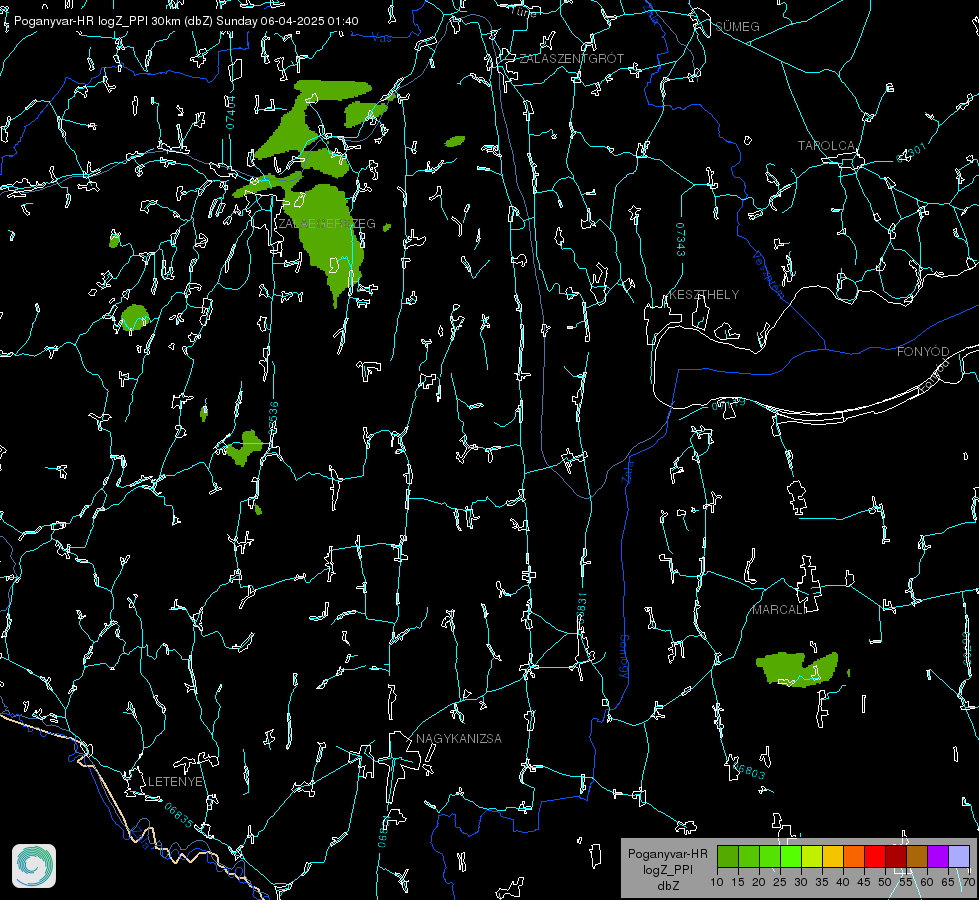
Task: Click the SÜMEG city label
Action: (x=737, y=26)
